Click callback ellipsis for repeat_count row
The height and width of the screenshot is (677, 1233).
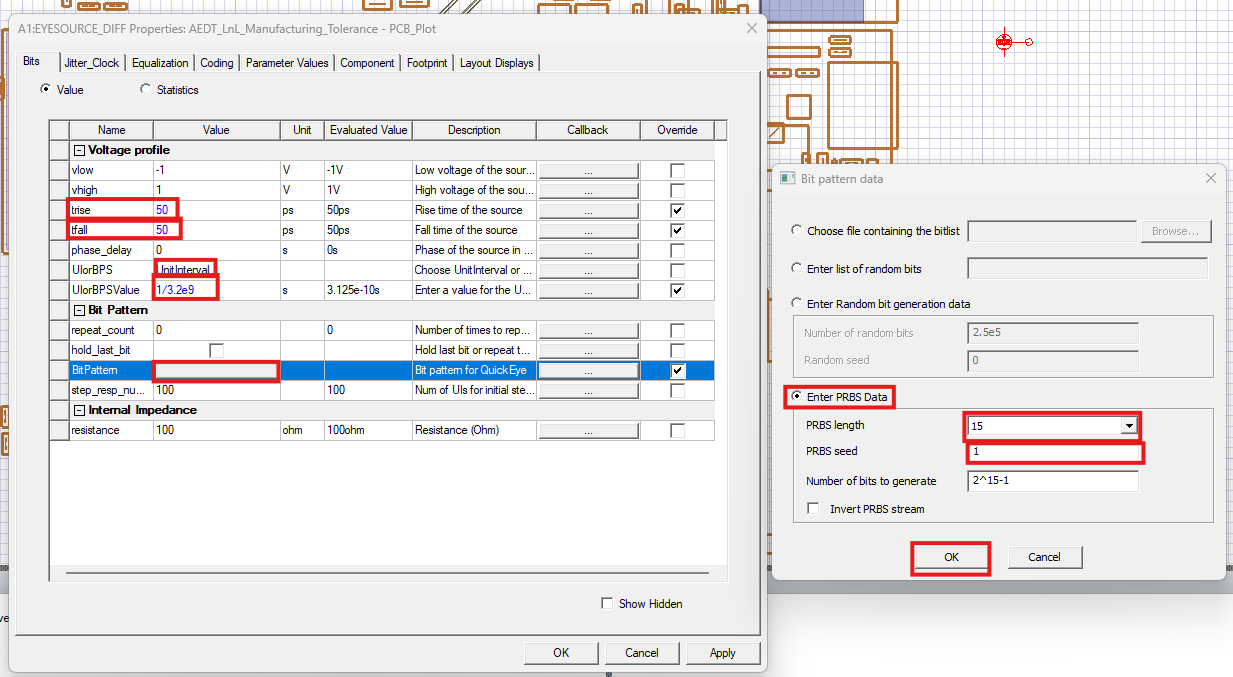point(587,330)
